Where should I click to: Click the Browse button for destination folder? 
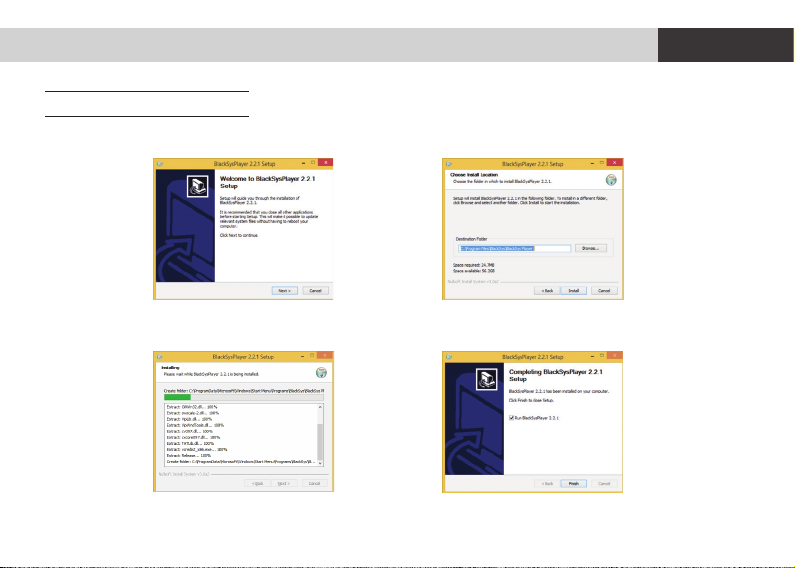591,248
